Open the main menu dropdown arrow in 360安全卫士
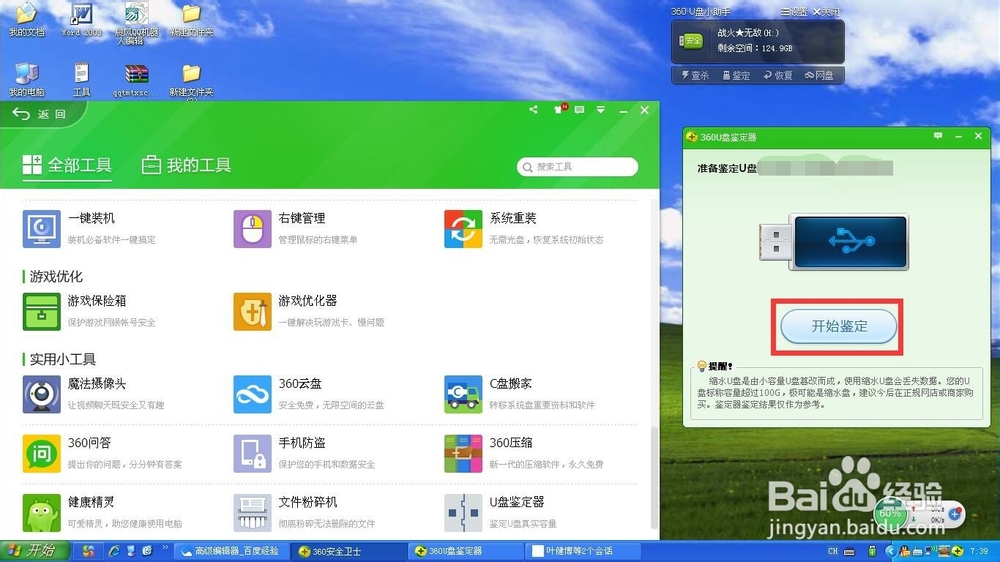1000x562 pixels. point(601,110)
